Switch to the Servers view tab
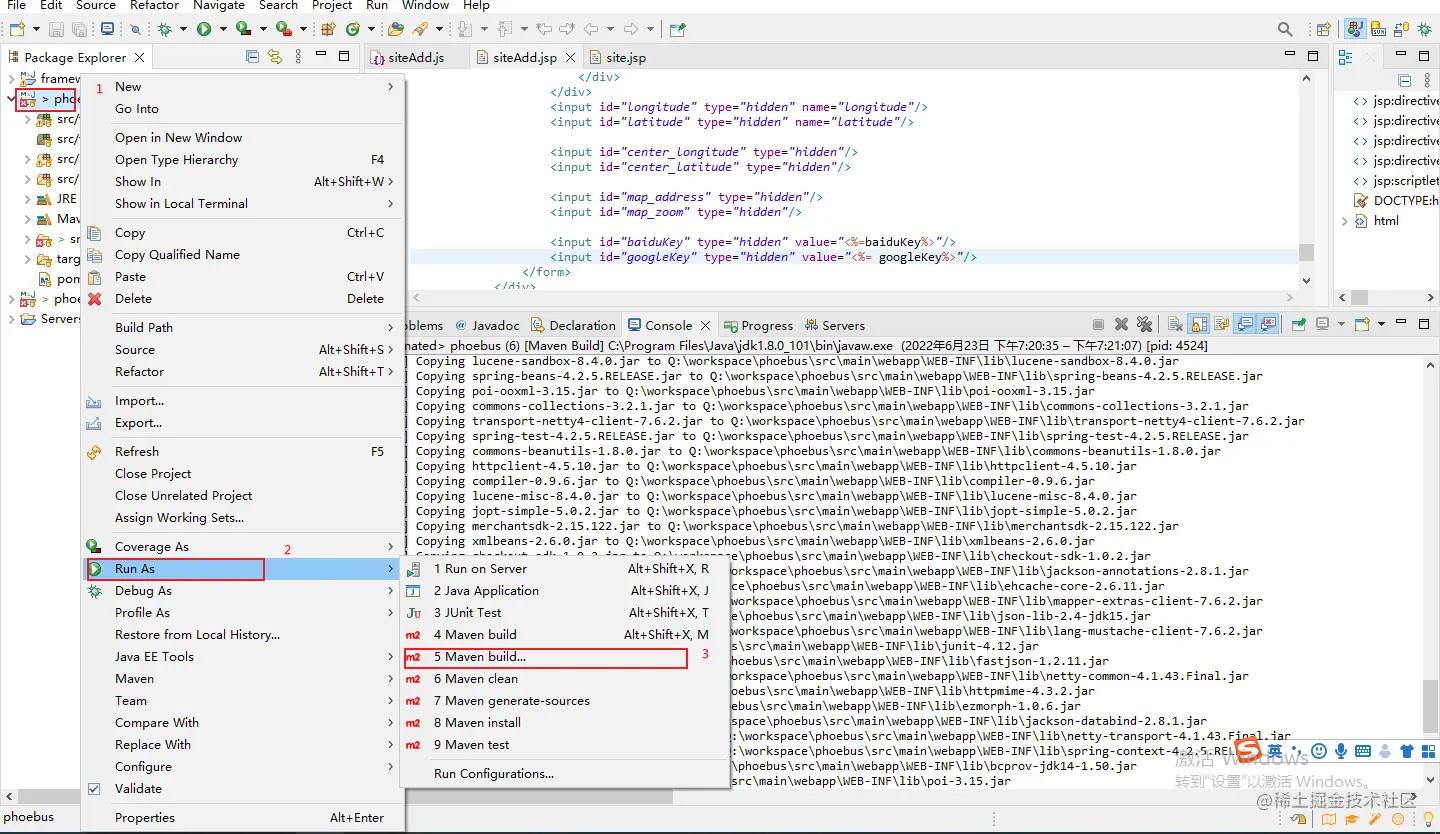Image resolution: width=1440 pixels, height=834 pixels. 834,325
